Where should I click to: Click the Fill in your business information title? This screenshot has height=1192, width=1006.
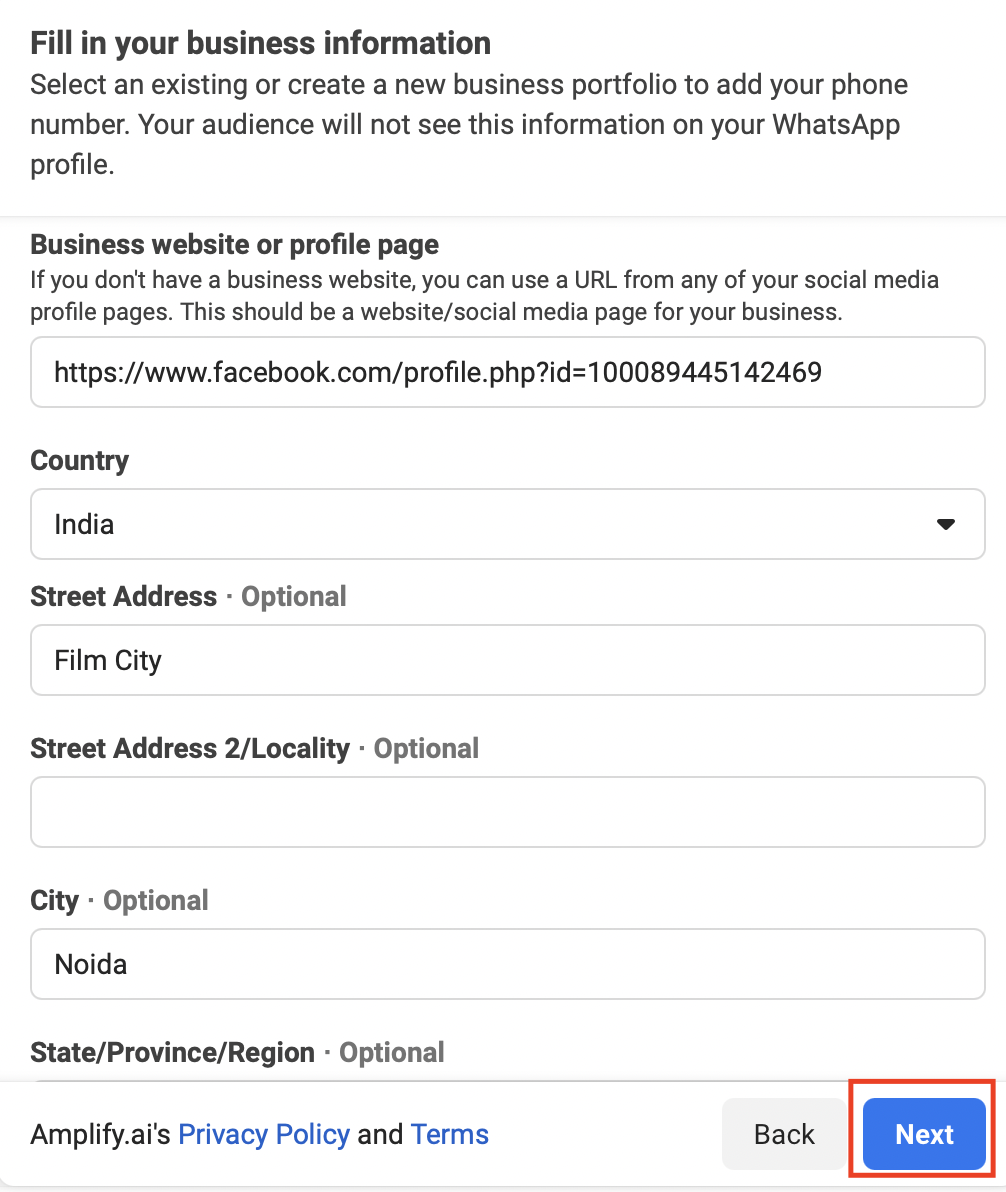click(261, 43)
